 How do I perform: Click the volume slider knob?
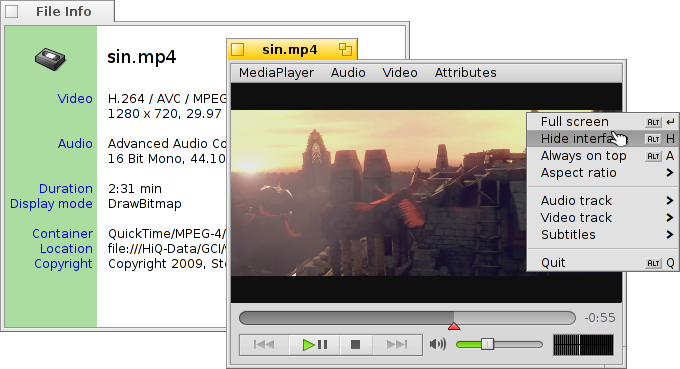coord(487,344)
